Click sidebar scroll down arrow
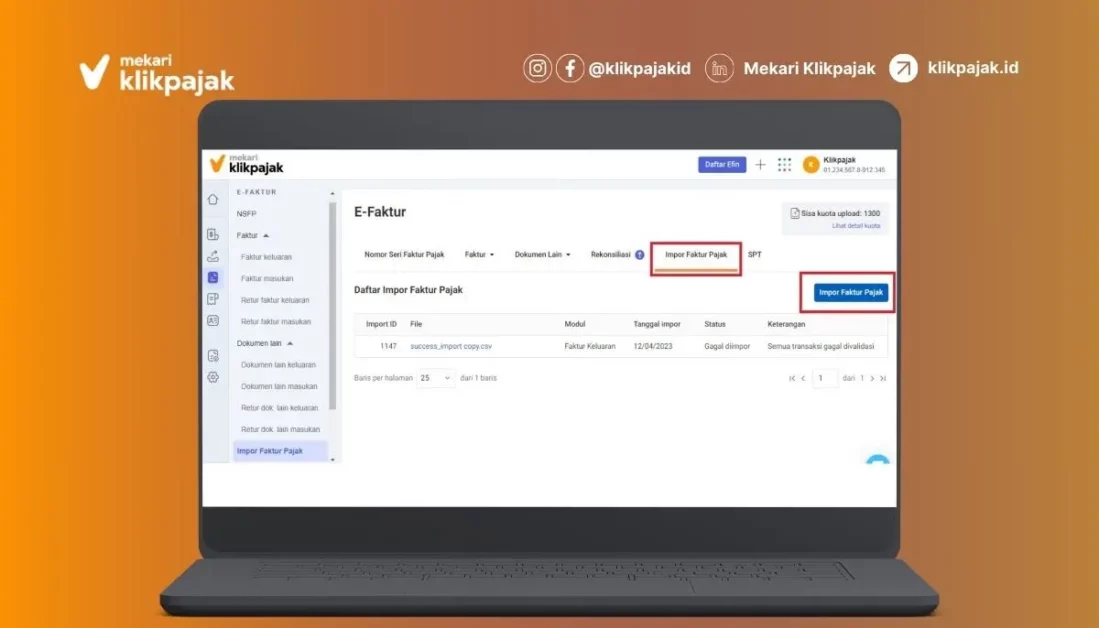Screen dimensions: 1099x628 [x=332, y=460]
